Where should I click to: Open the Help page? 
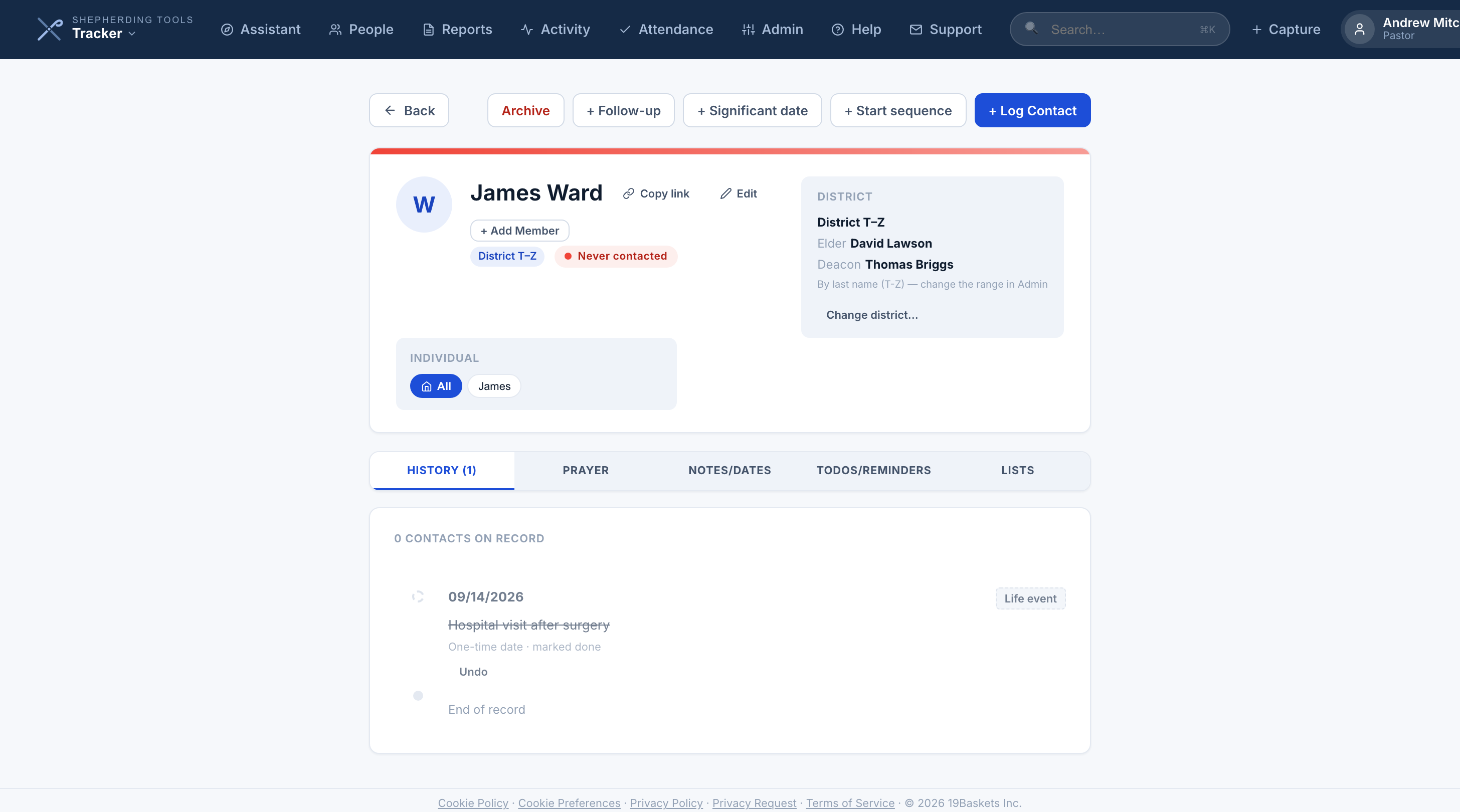point(856,30)
